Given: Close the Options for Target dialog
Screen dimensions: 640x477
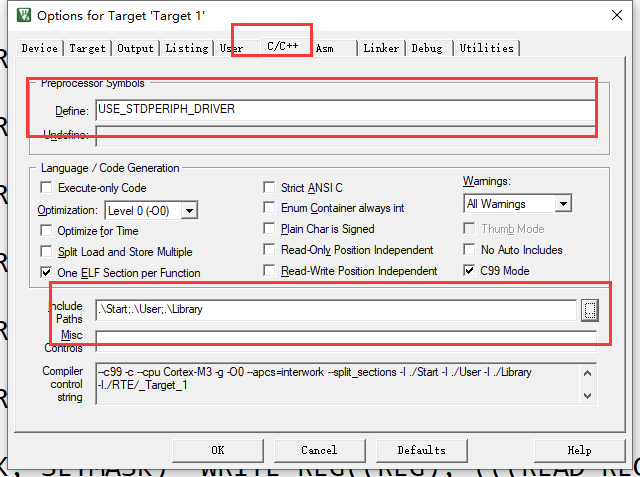Looking at the screenshot, I should point(617,15).
